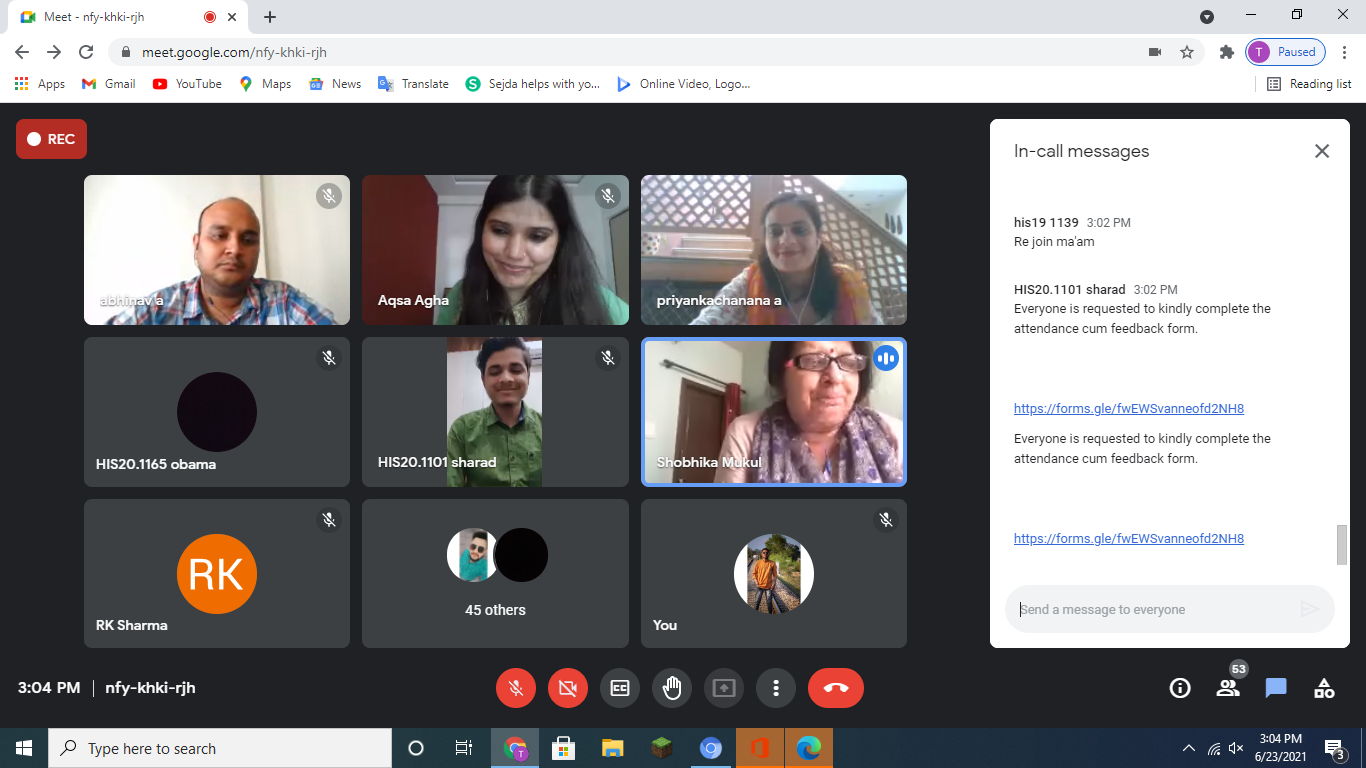
Task: Open Present now screen share icon
Action: tap(724, 688)
